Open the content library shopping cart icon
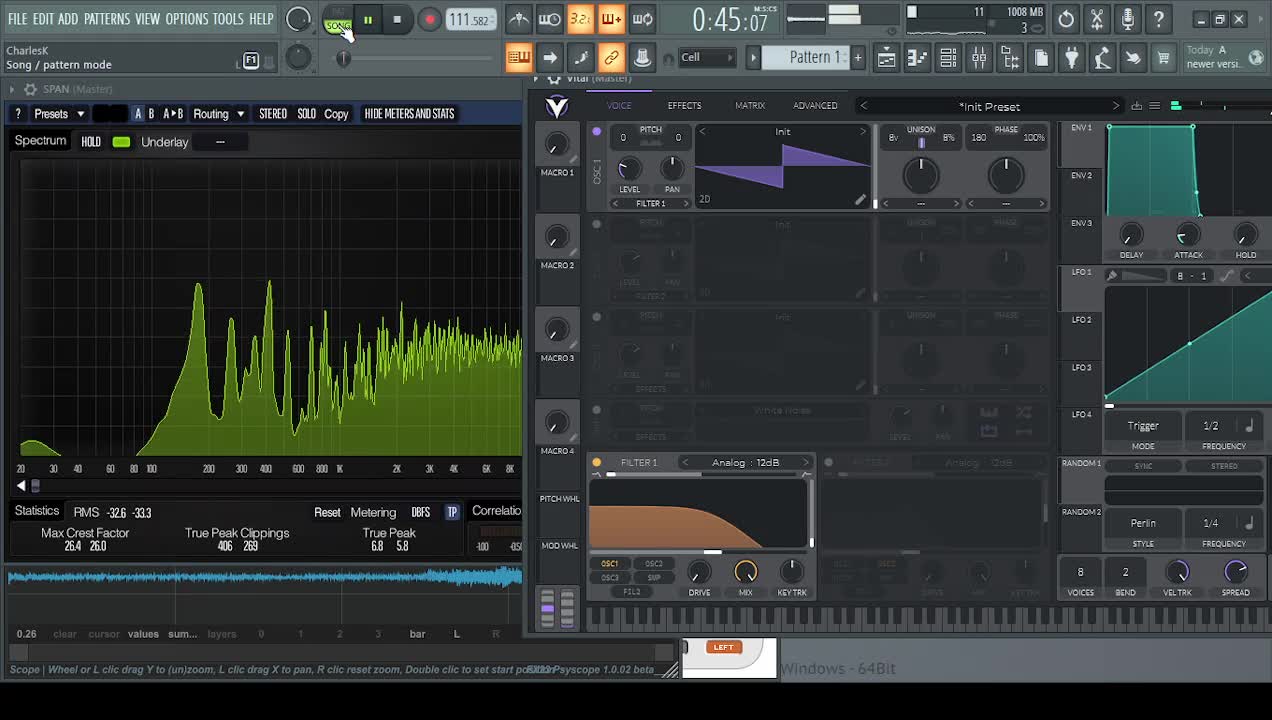Screen dimensions: 1272x720 (x=1164, y=58)
